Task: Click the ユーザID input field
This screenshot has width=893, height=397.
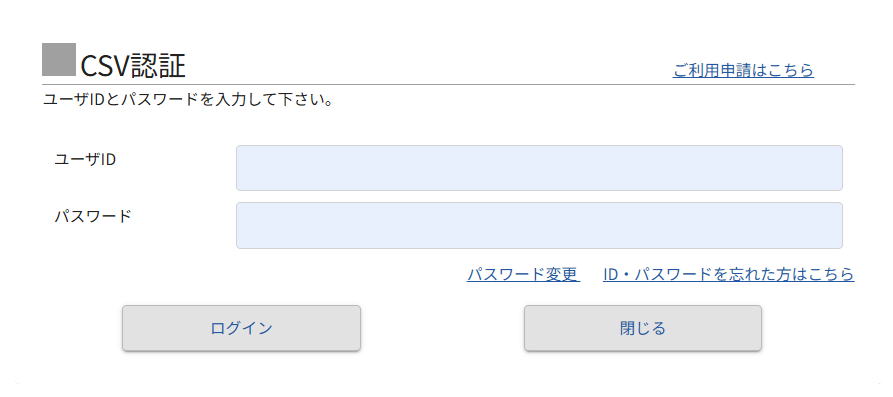Action: coord(539,168)
